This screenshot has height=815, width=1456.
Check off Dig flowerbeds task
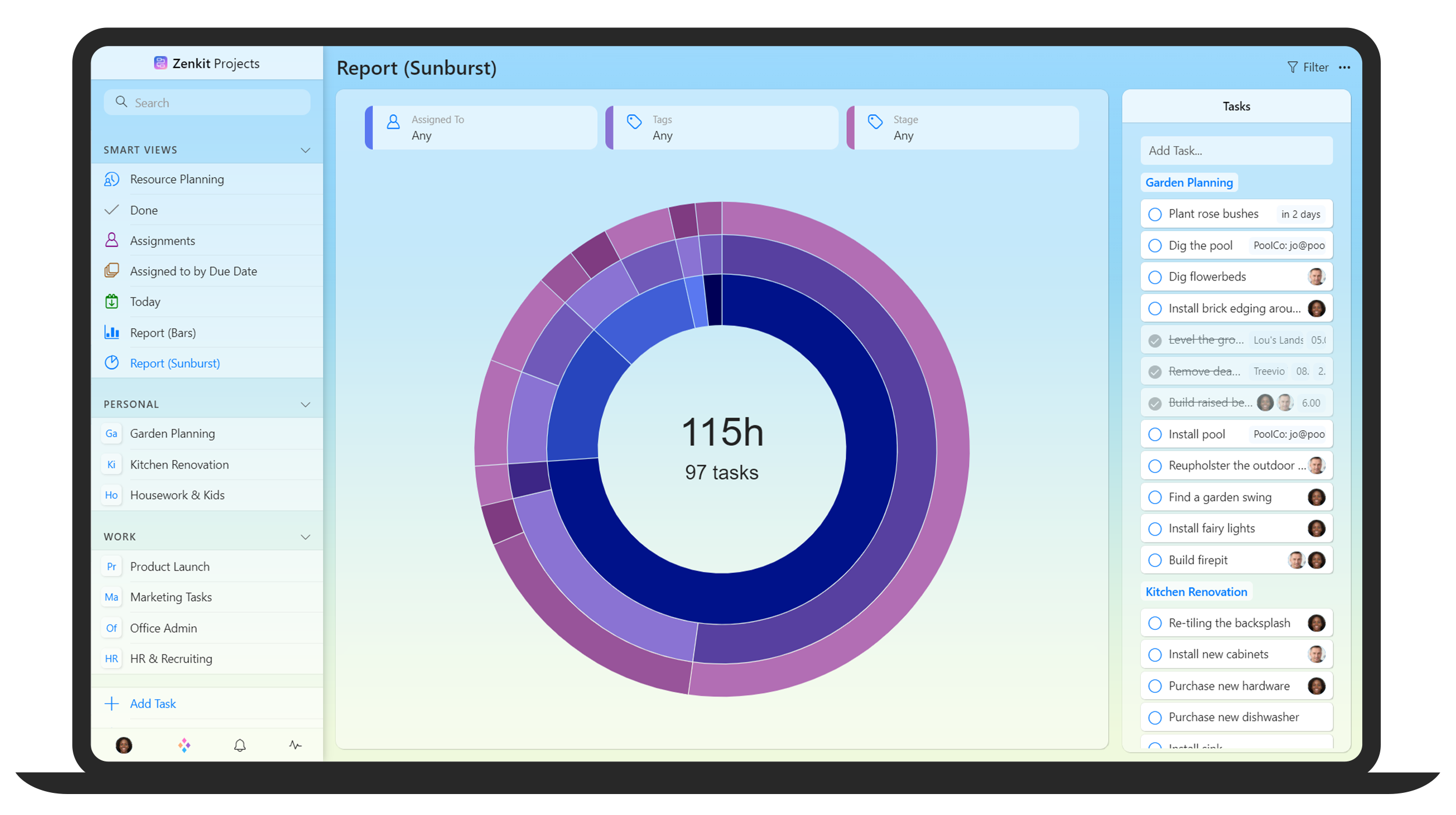pos(1155,277)
